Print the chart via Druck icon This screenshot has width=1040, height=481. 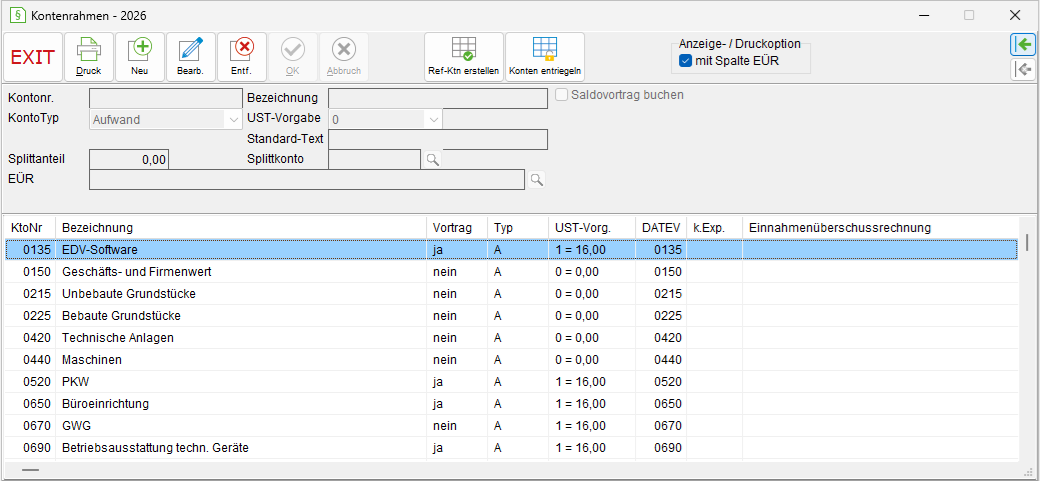click(88, 57)
